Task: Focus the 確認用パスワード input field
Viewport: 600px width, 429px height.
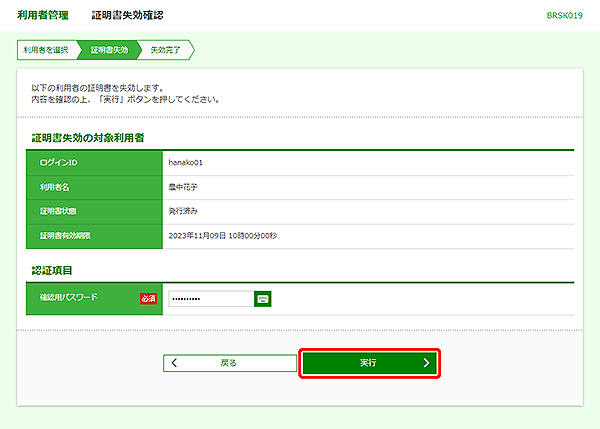Action: 211,299
